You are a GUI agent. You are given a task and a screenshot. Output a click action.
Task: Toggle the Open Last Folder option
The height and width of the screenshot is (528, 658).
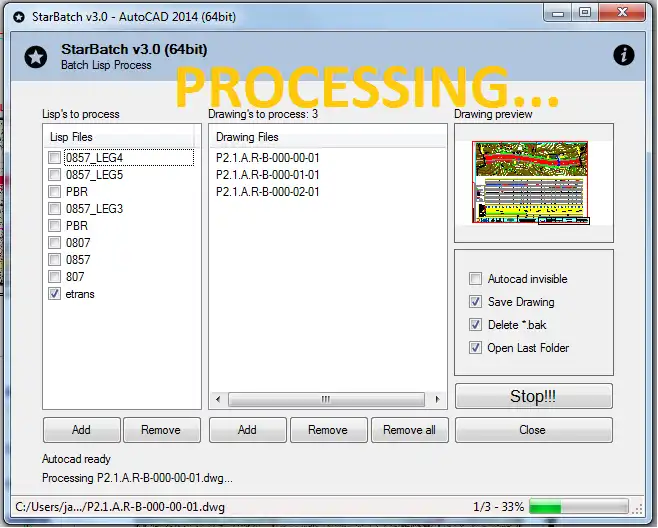click(475, 348)
